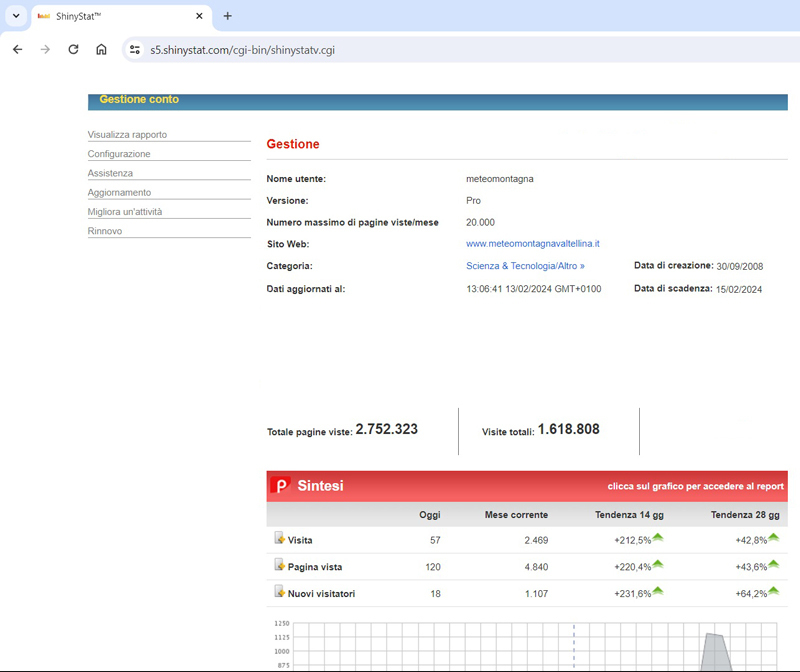Viewport: 800px width, 672px height.
Task: Click the timestamp 13:06:41 13/02/2024 GMT+0100
Action: coord(534,289)
